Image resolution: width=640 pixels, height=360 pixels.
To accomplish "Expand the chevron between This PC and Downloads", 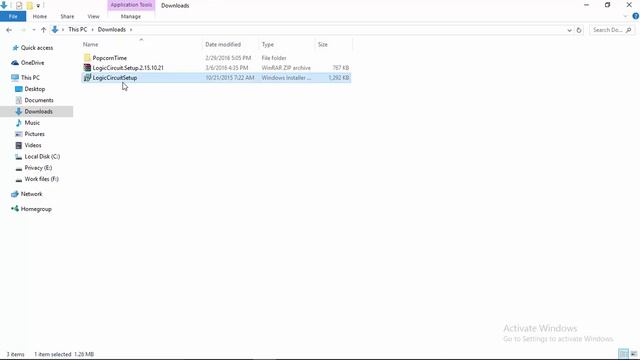I will [93, 29].
